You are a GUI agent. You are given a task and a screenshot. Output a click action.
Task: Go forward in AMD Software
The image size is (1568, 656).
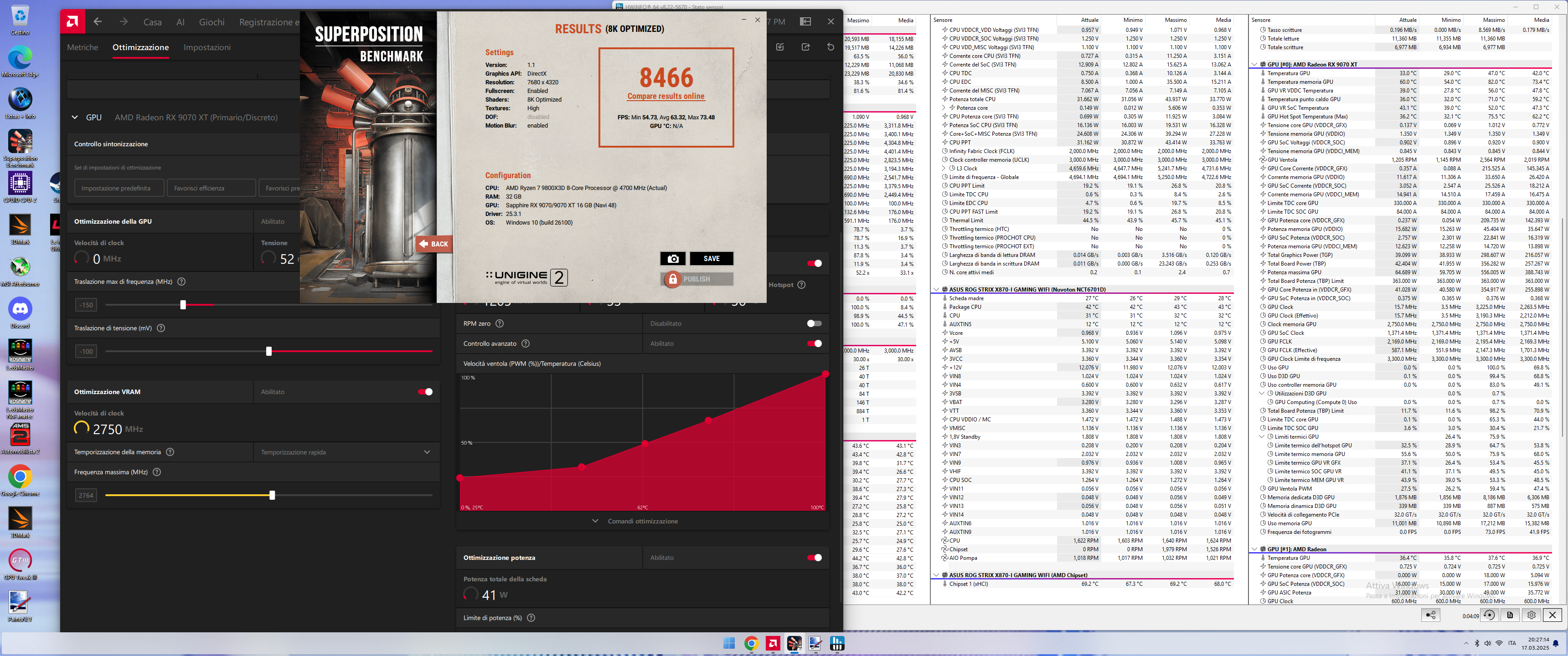click(124, 22)
